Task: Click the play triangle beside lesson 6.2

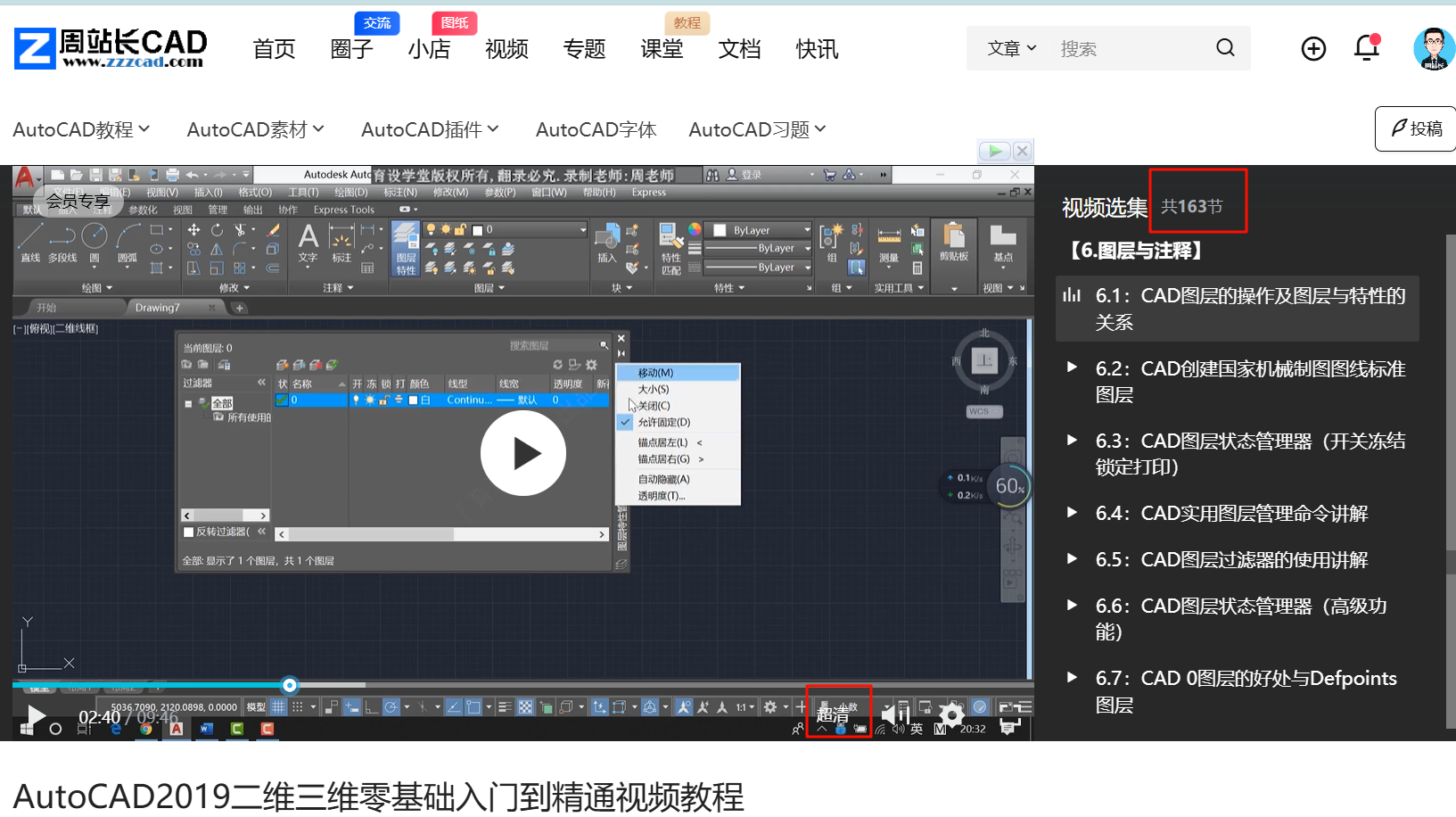Action: coord(1072,367)
